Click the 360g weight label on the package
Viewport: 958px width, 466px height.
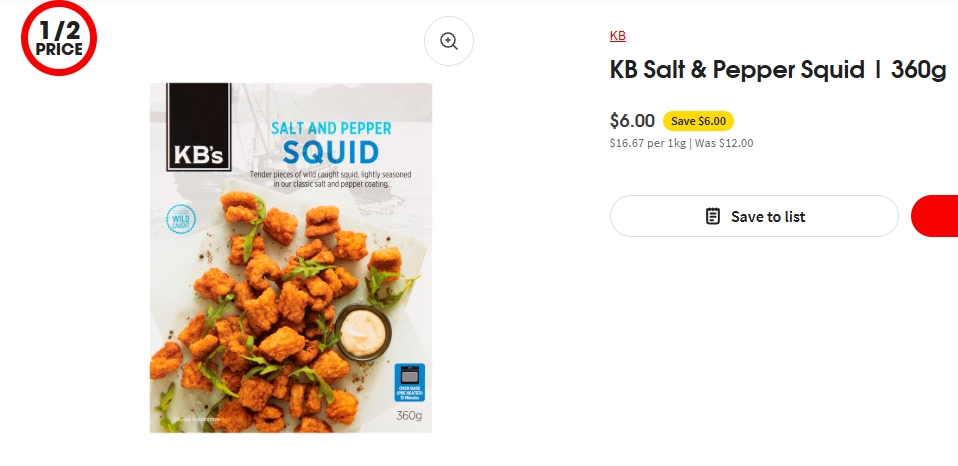pos(409,415)
